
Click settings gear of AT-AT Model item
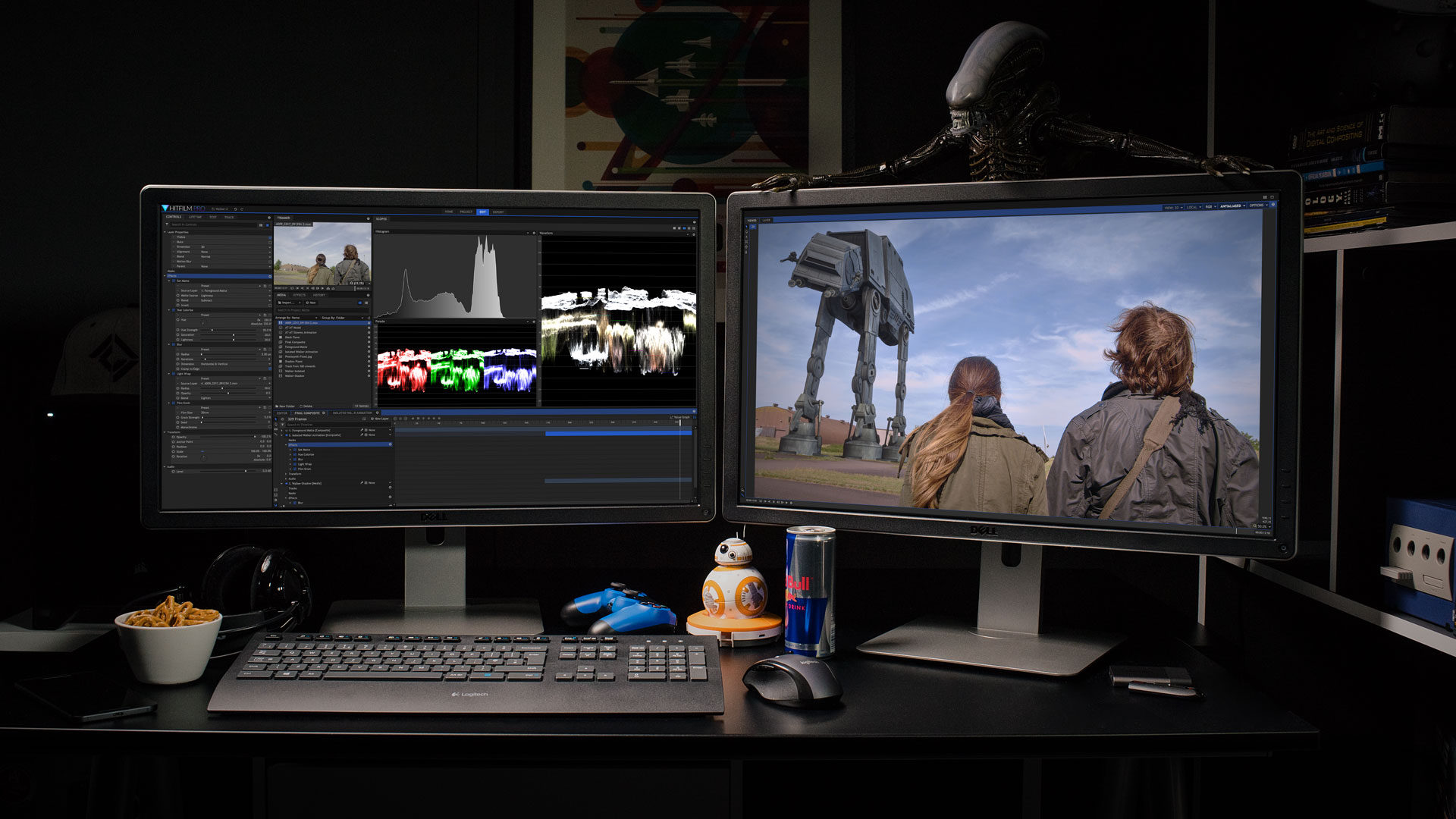pyautogui.click(x=369, y=328)
